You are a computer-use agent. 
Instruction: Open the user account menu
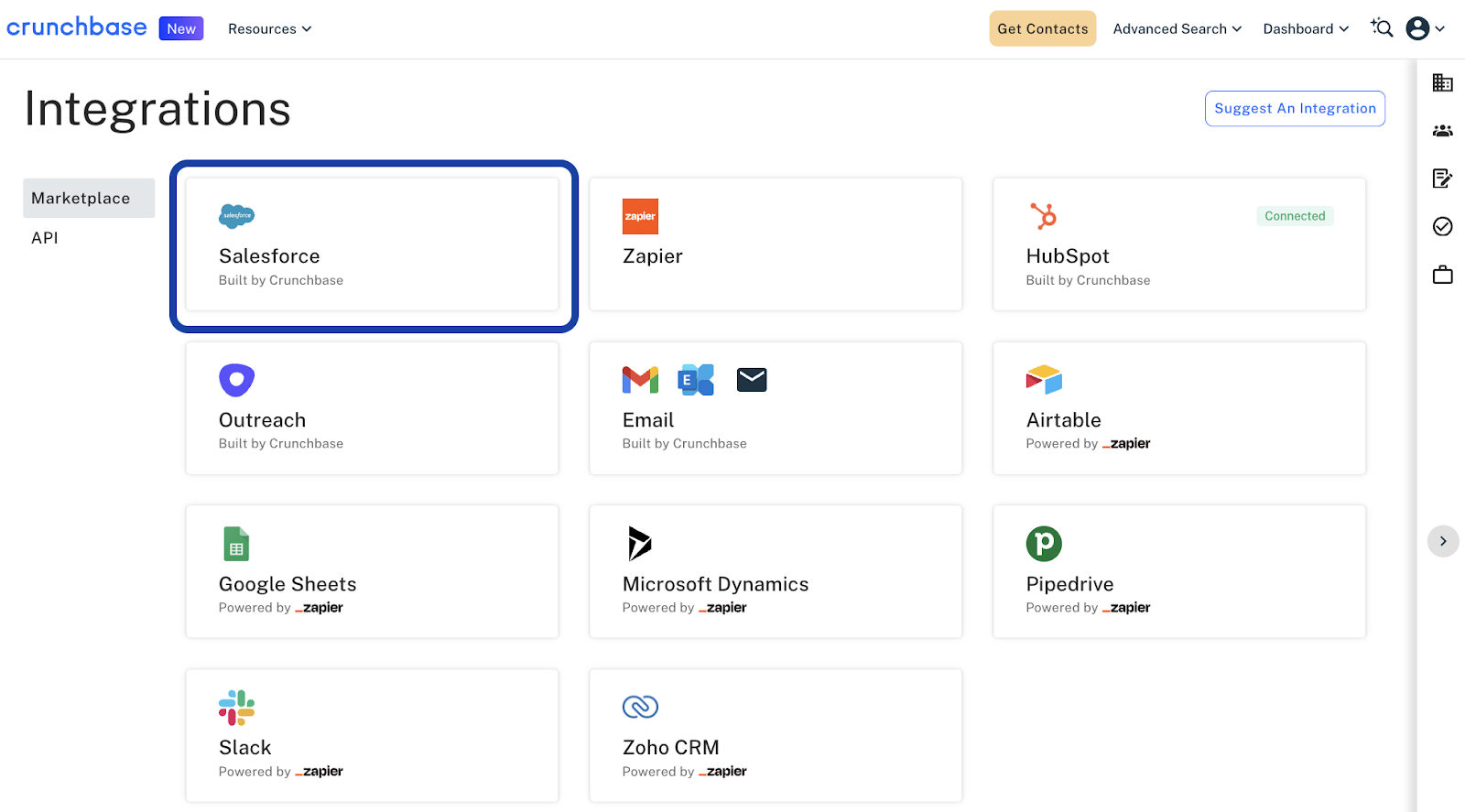(x=1426, y=28)
